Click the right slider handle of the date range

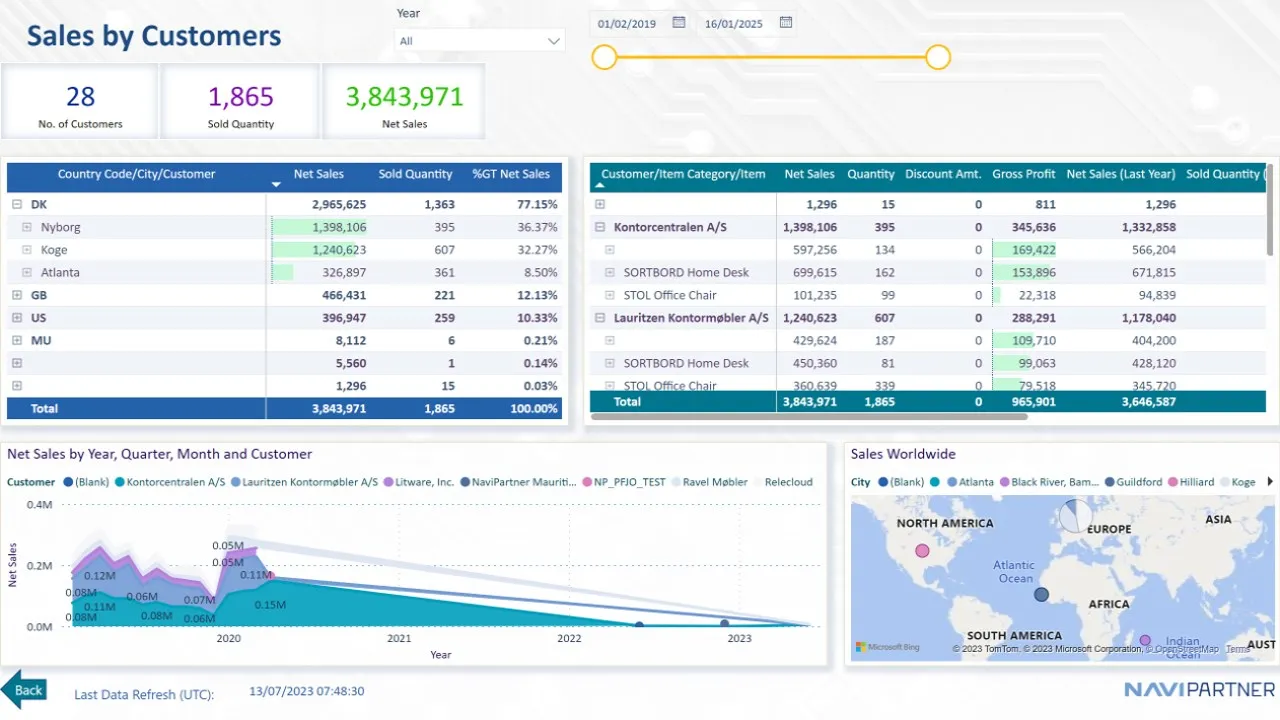click(x=937, y=57)
